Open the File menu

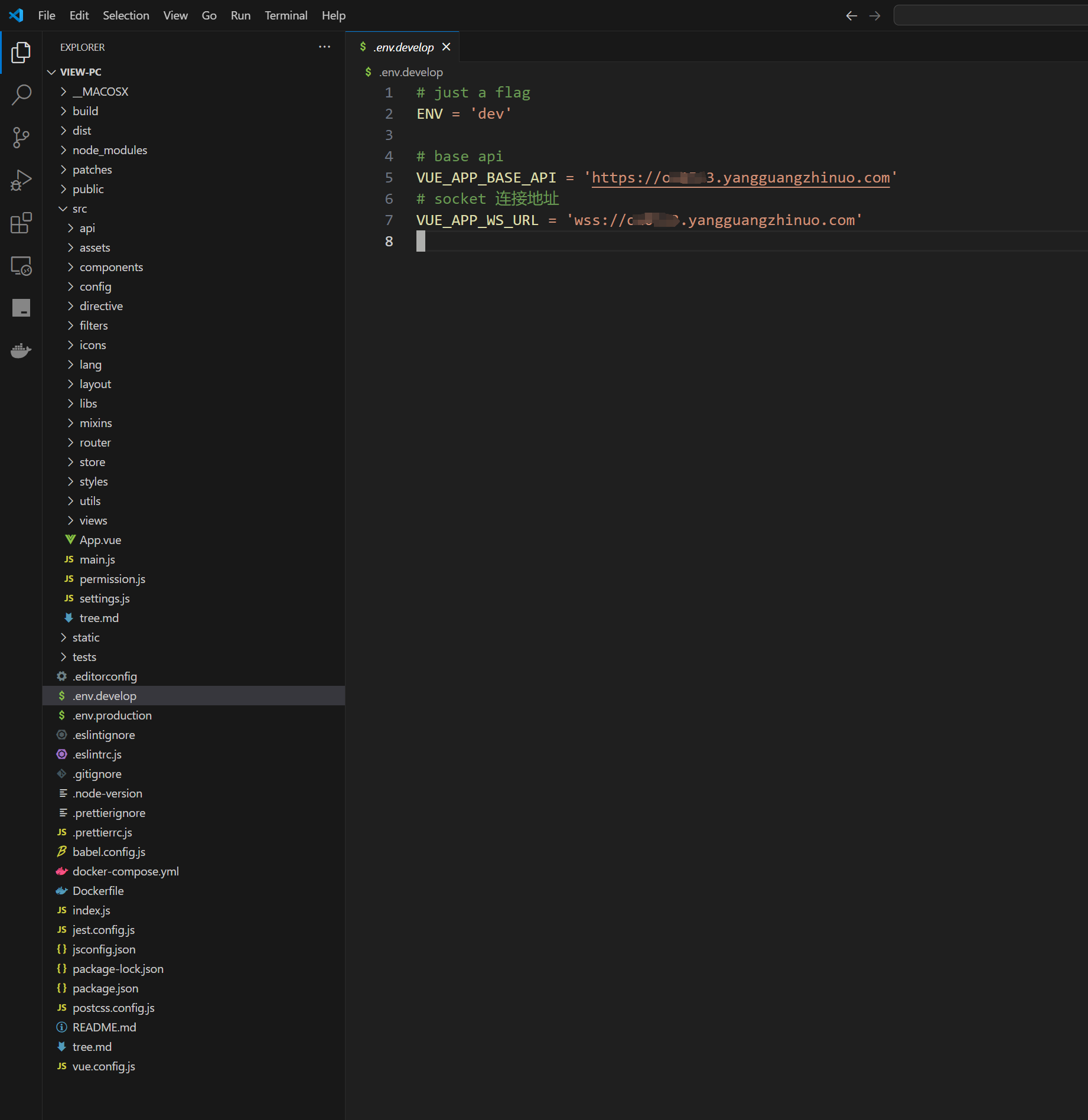click(x=47, y=15)
